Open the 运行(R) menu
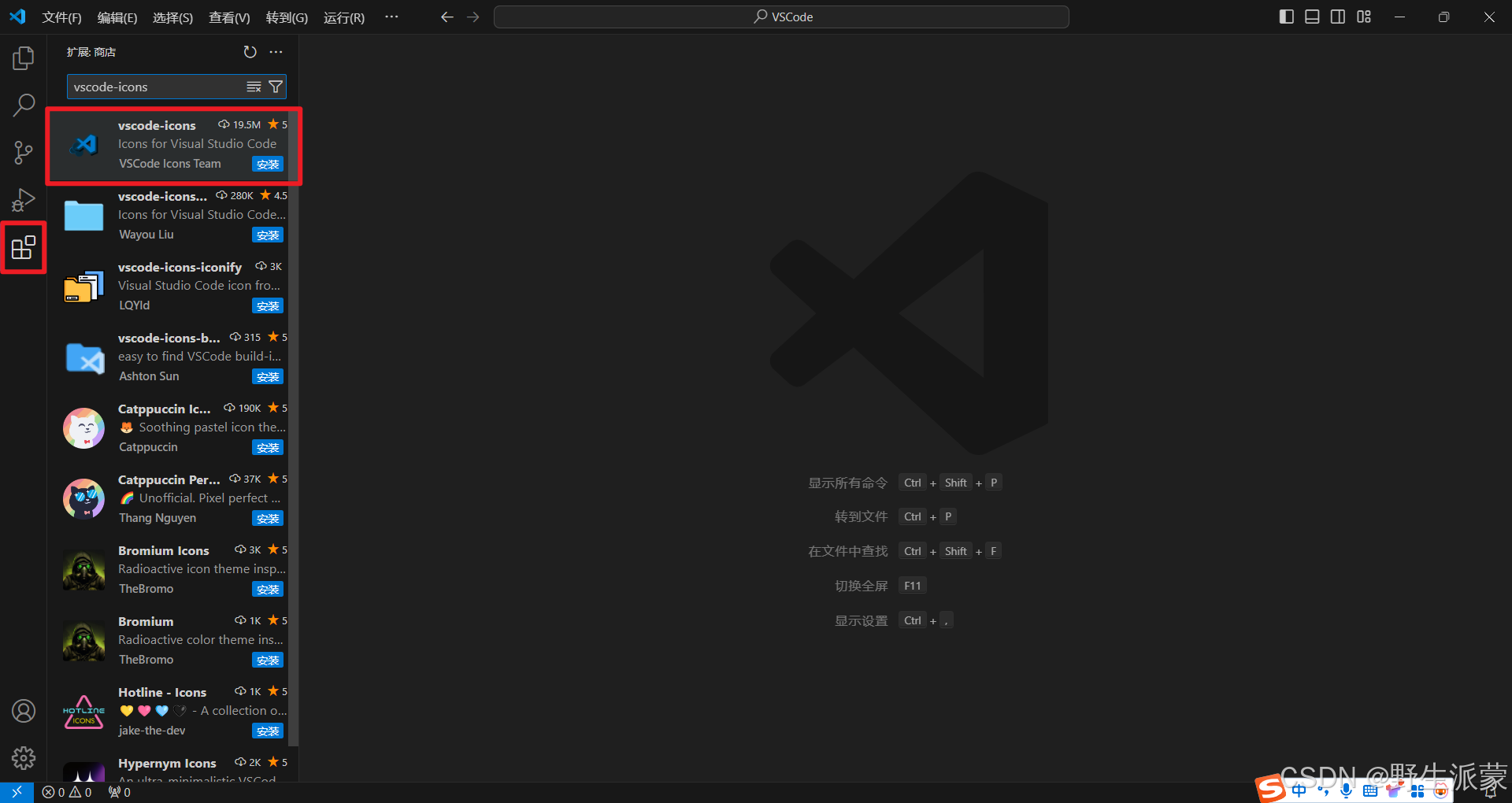Screen dimensions: 1512x803 pyautogui.click(x=344, y=17)
